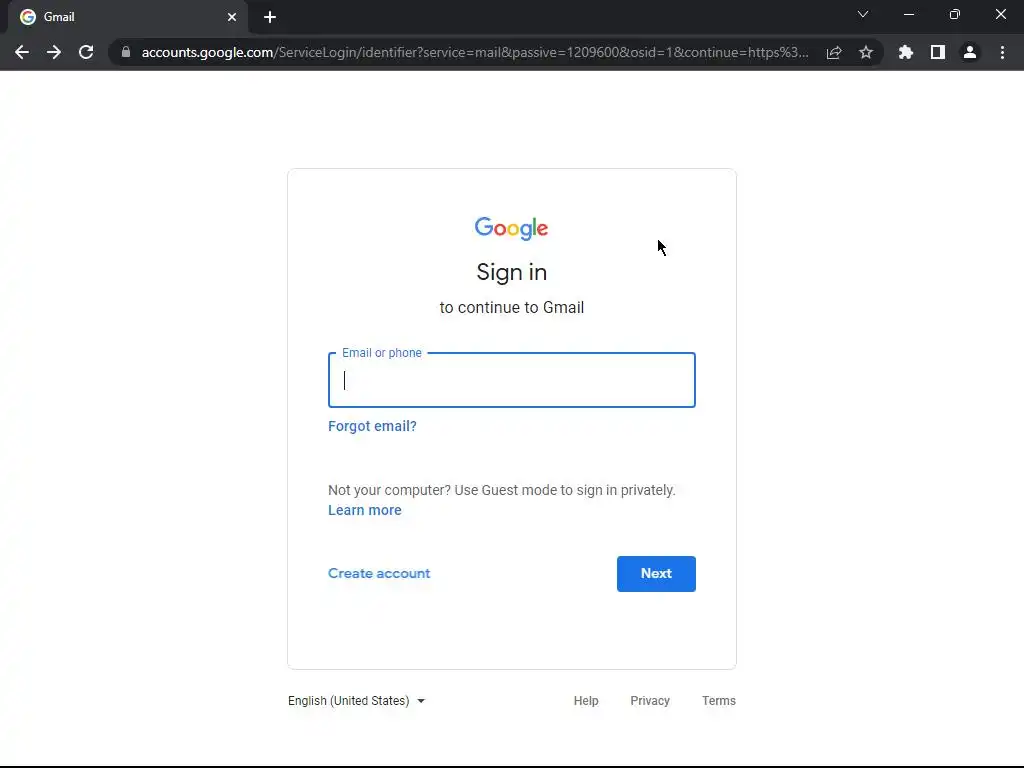
Task: Click the 'to continue to Gmail' text
Action: coord(511,308)
